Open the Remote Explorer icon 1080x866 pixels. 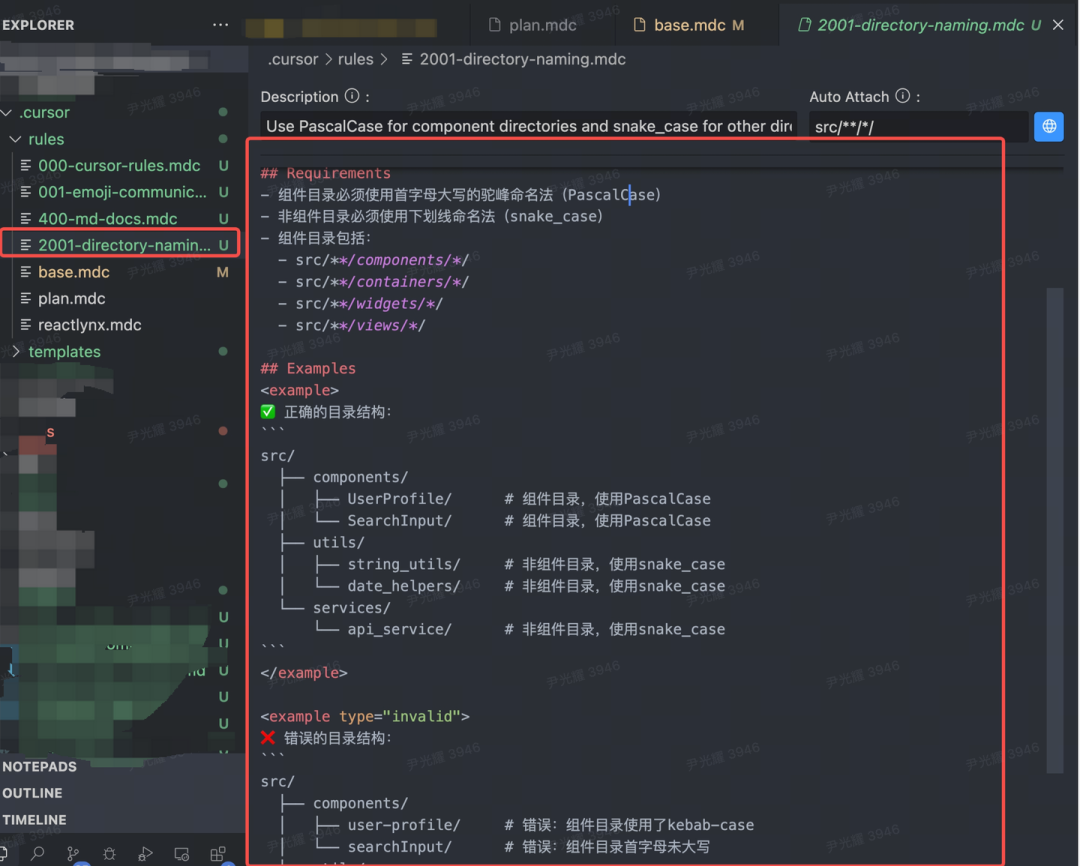(x=182, y=854)
